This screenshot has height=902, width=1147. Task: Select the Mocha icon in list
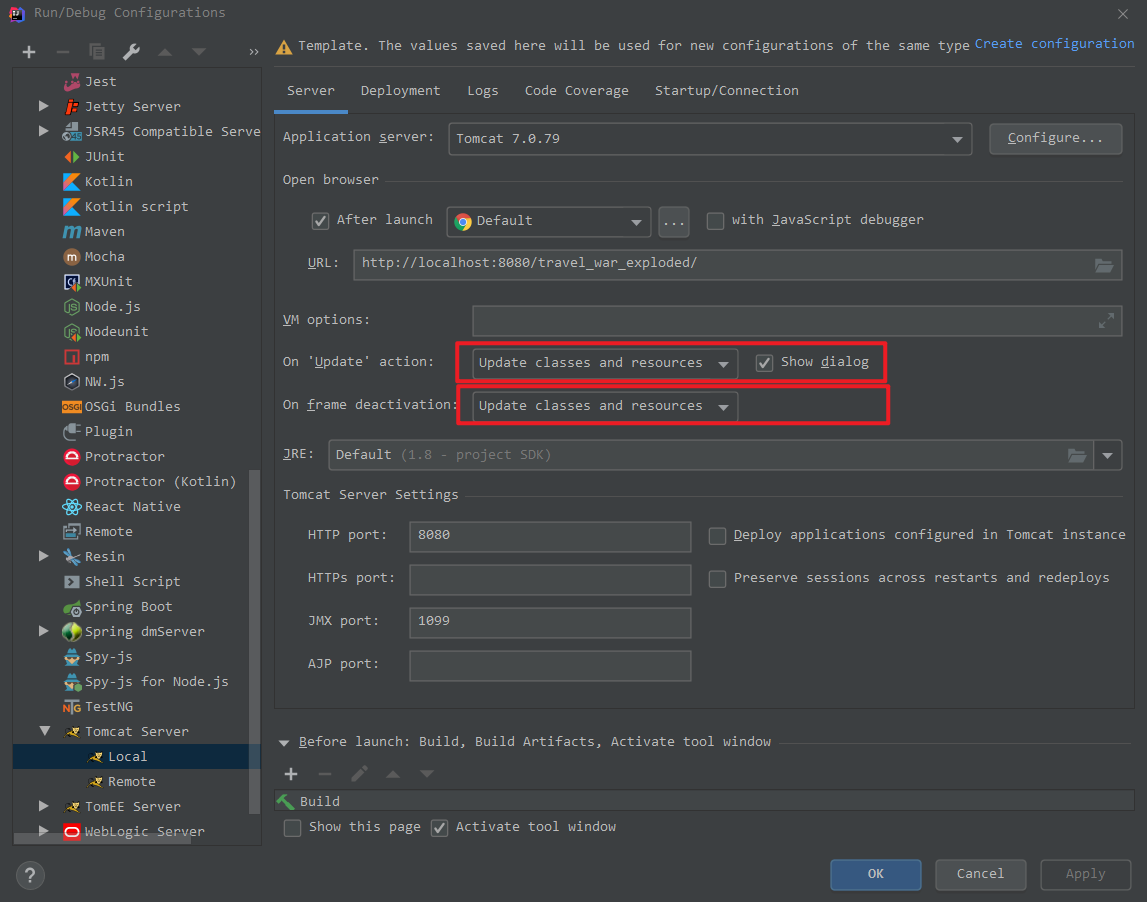point(72,257)
